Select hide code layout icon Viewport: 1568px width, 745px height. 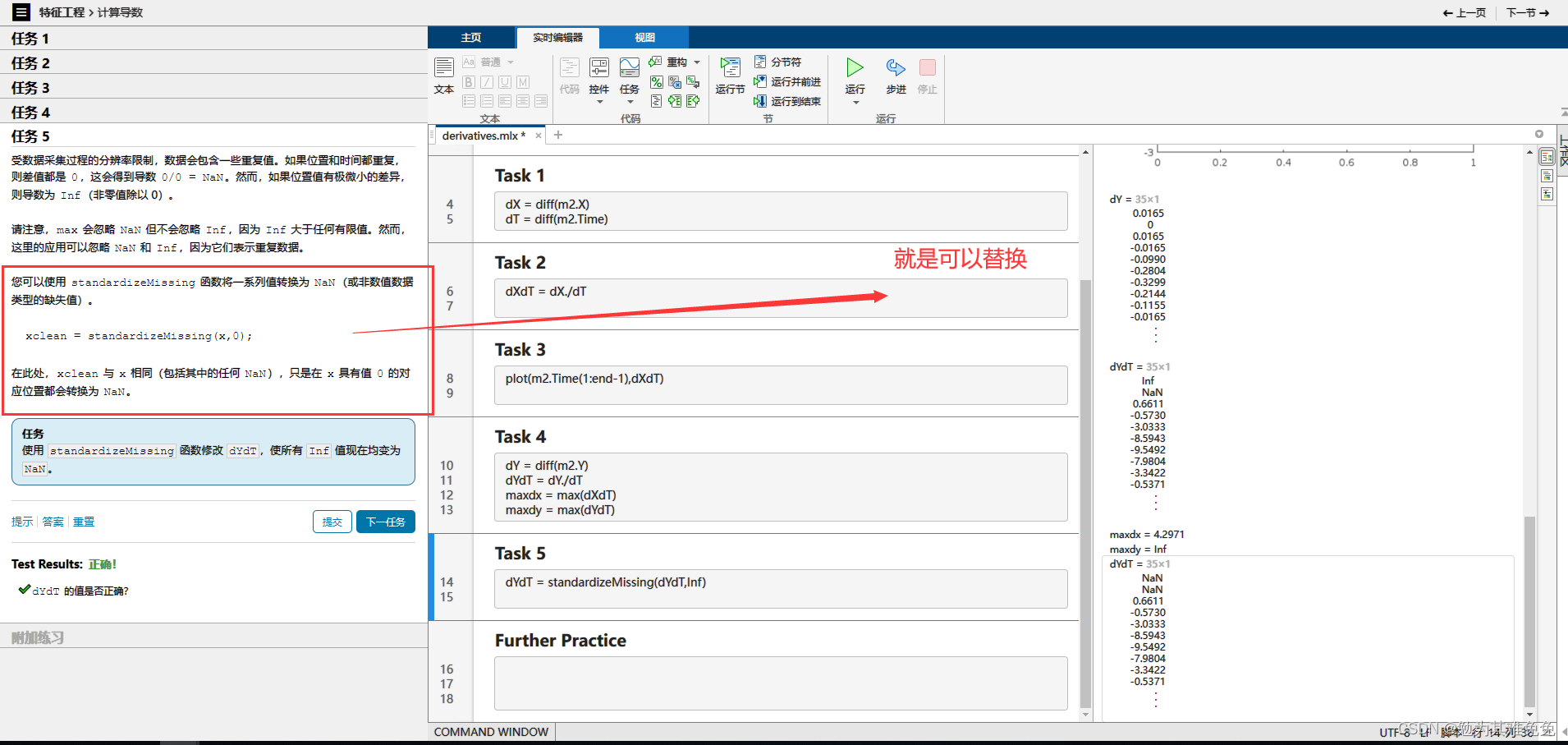[x=1547, y=195]
